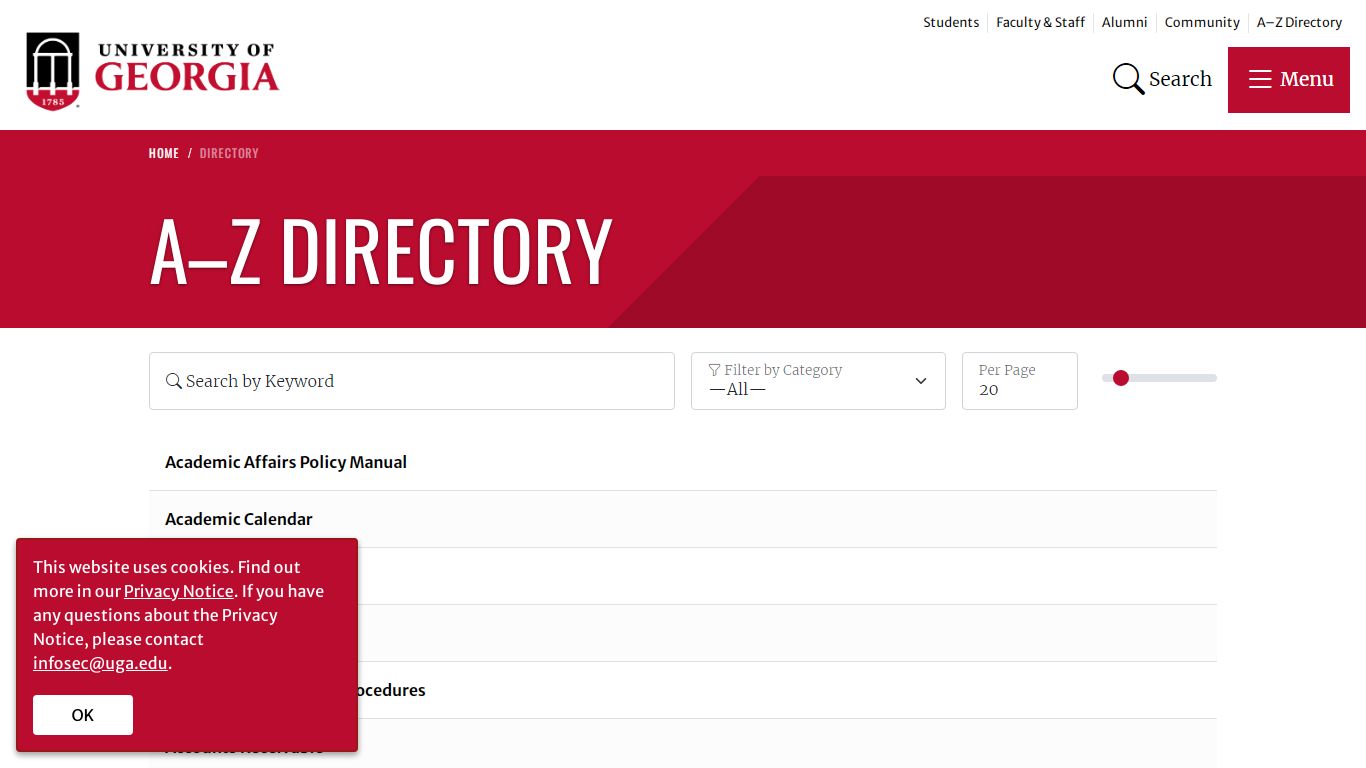Viewport: 1366px width, 768px height.
Task: Click the hamburger icon in Menu button
Action: click(1260, 79)
